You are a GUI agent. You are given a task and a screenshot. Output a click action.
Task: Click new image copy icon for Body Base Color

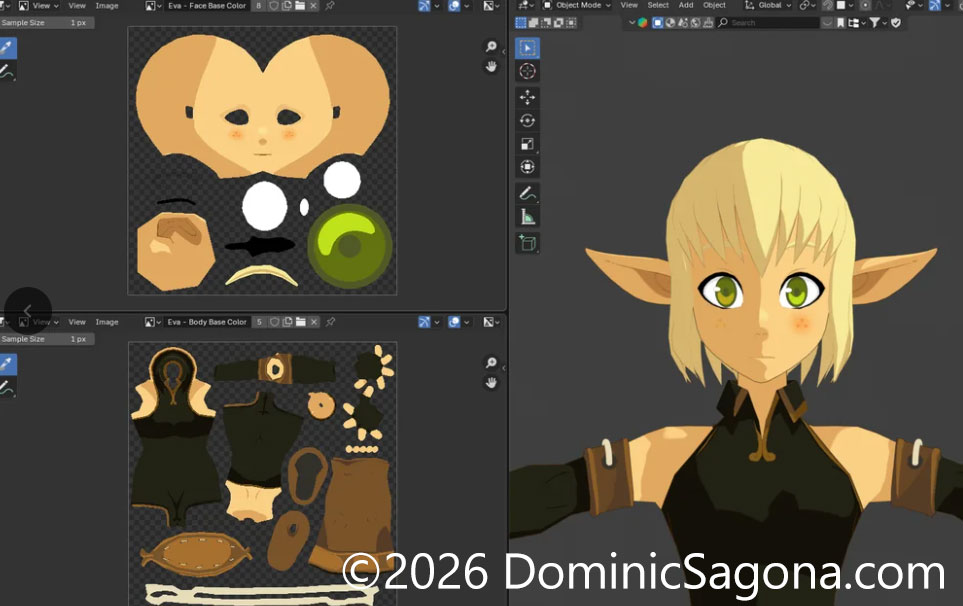[287, 322]
